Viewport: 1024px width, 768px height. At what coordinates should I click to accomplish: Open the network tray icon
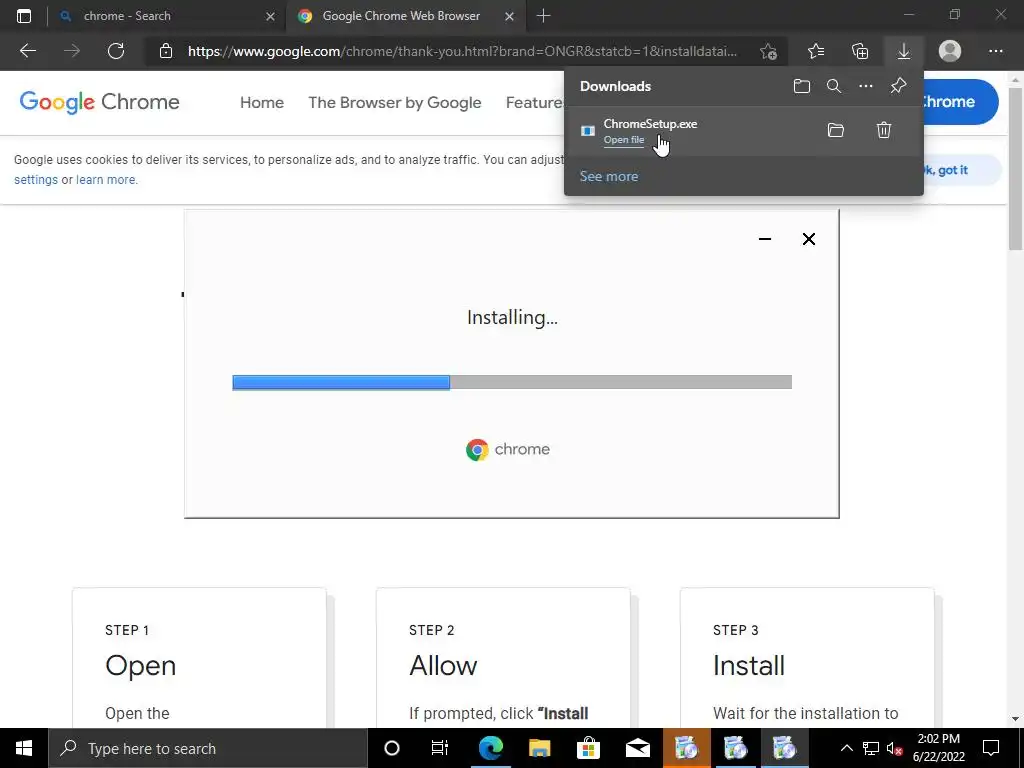pyautogui.click(x=871, y=748)
